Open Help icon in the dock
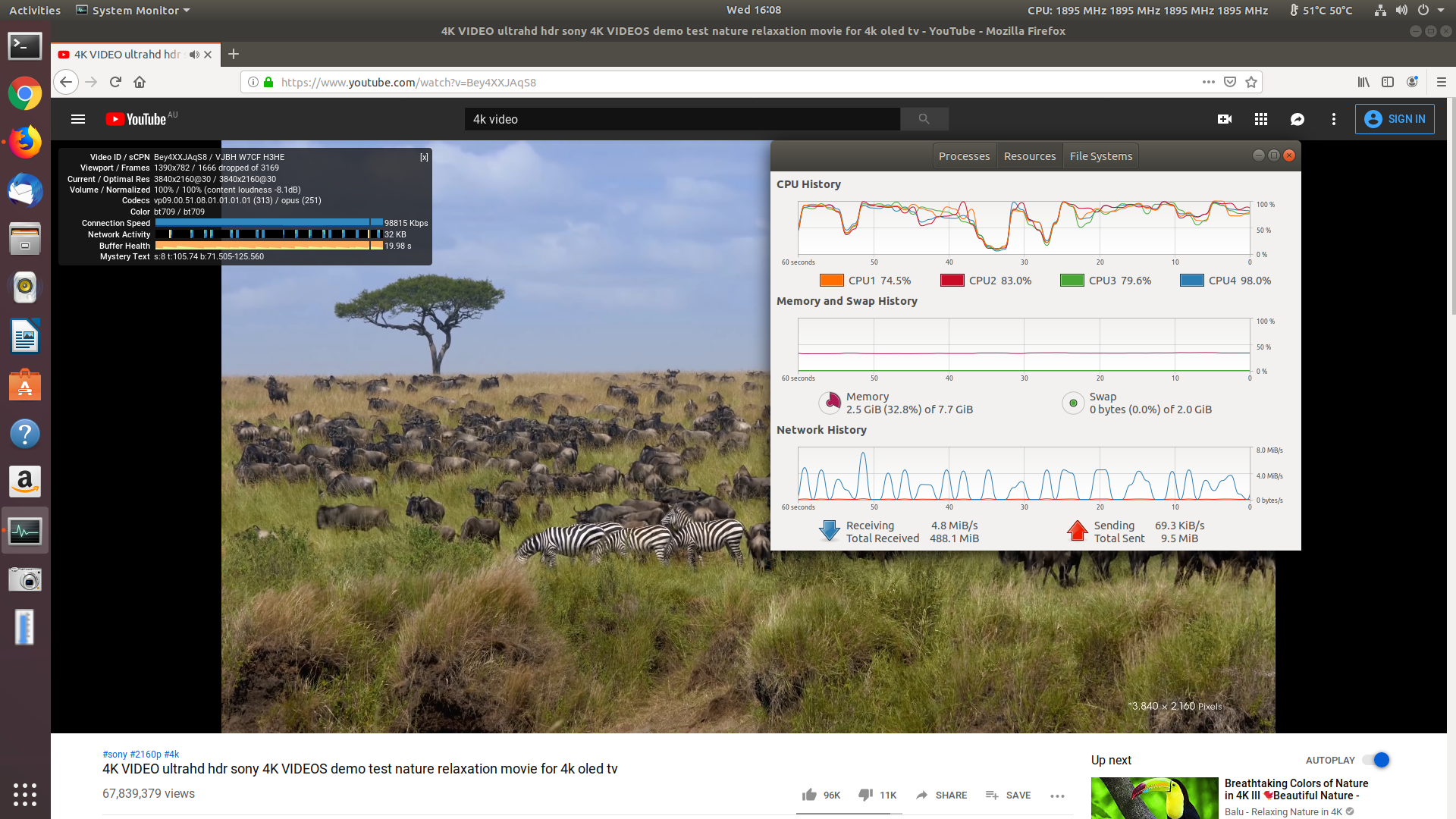The width and height of the screenshot is (1456, 819). [x=25, y=434]
